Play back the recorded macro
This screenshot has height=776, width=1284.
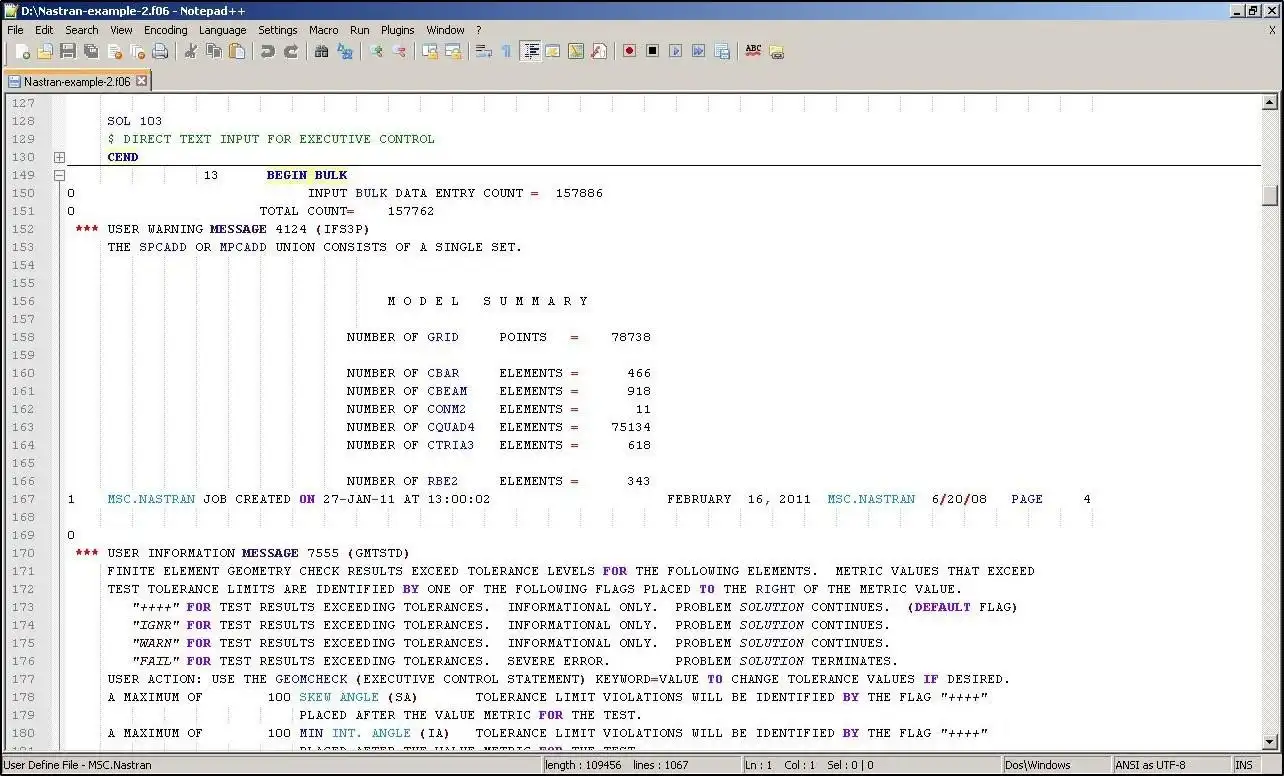point(676,51)
